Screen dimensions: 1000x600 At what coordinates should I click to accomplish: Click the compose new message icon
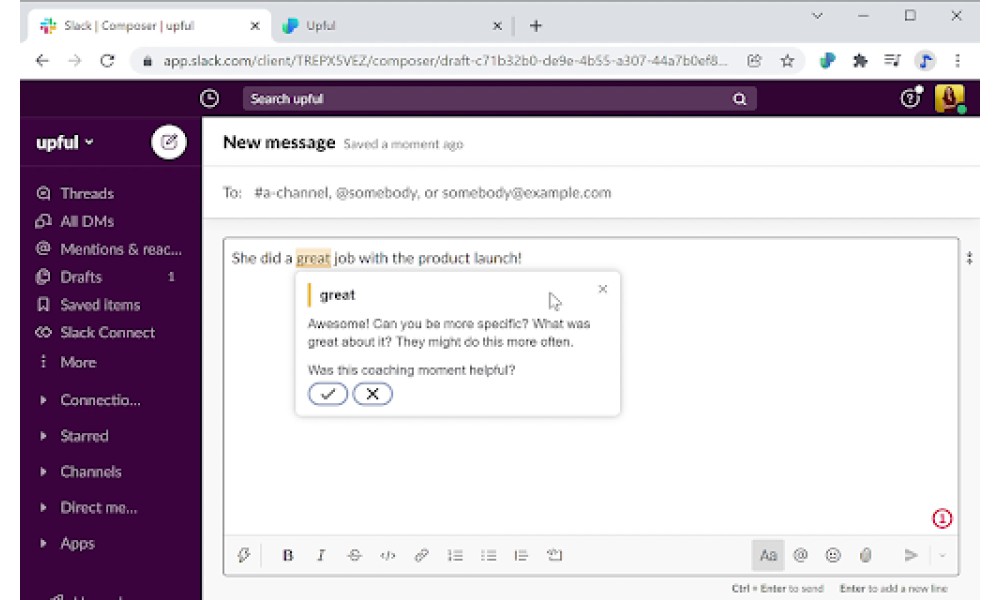168,142
